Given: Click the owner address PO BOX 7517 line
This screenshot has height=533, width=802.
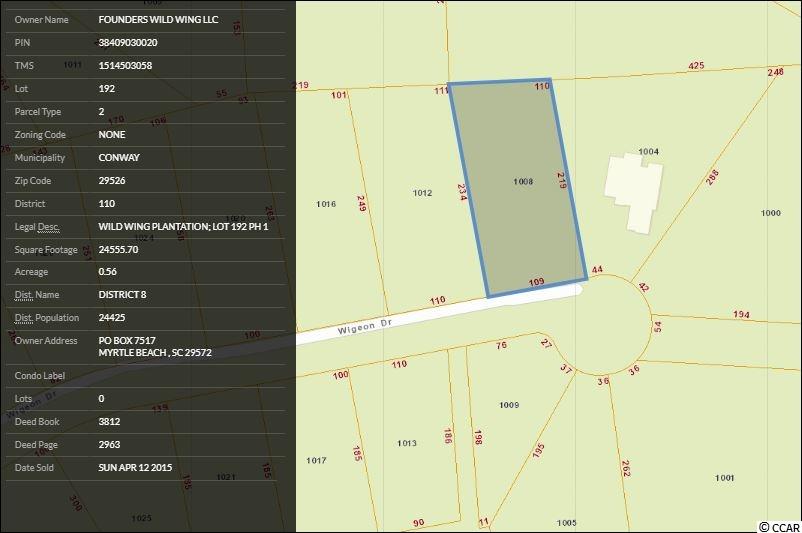Looking at the screenshot, I should point(127,341).
